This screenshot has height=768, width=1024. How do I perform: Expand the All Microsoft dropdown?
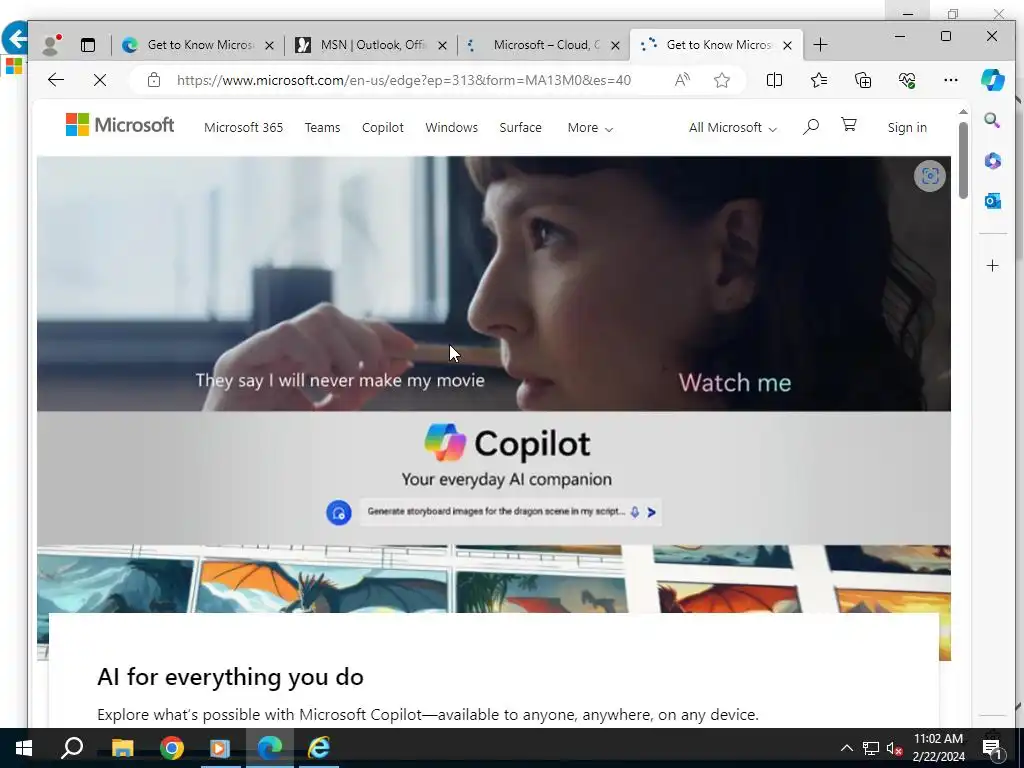[x=732, y=128]
